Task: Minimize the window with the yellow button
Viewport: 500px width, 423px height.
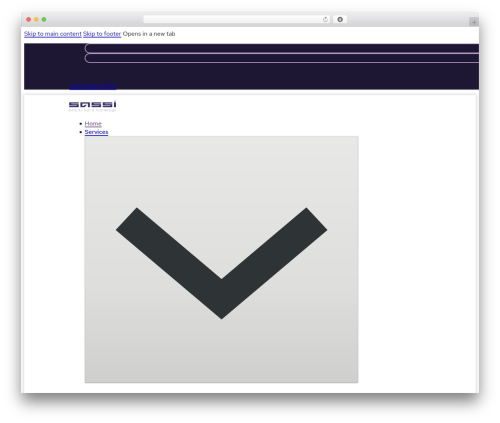Action: (36, 19)
